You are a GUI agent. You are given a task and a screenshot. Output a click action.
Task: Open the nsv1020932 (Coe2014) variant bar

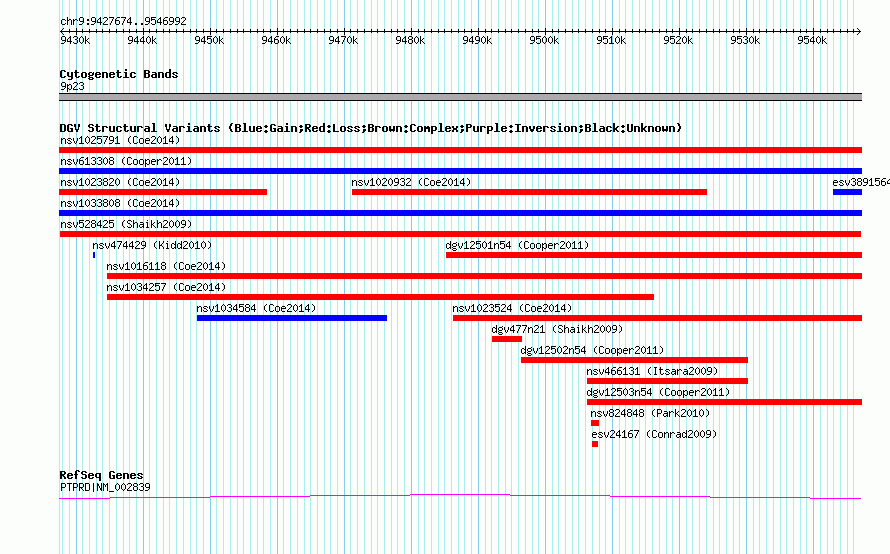click(529, 192)
